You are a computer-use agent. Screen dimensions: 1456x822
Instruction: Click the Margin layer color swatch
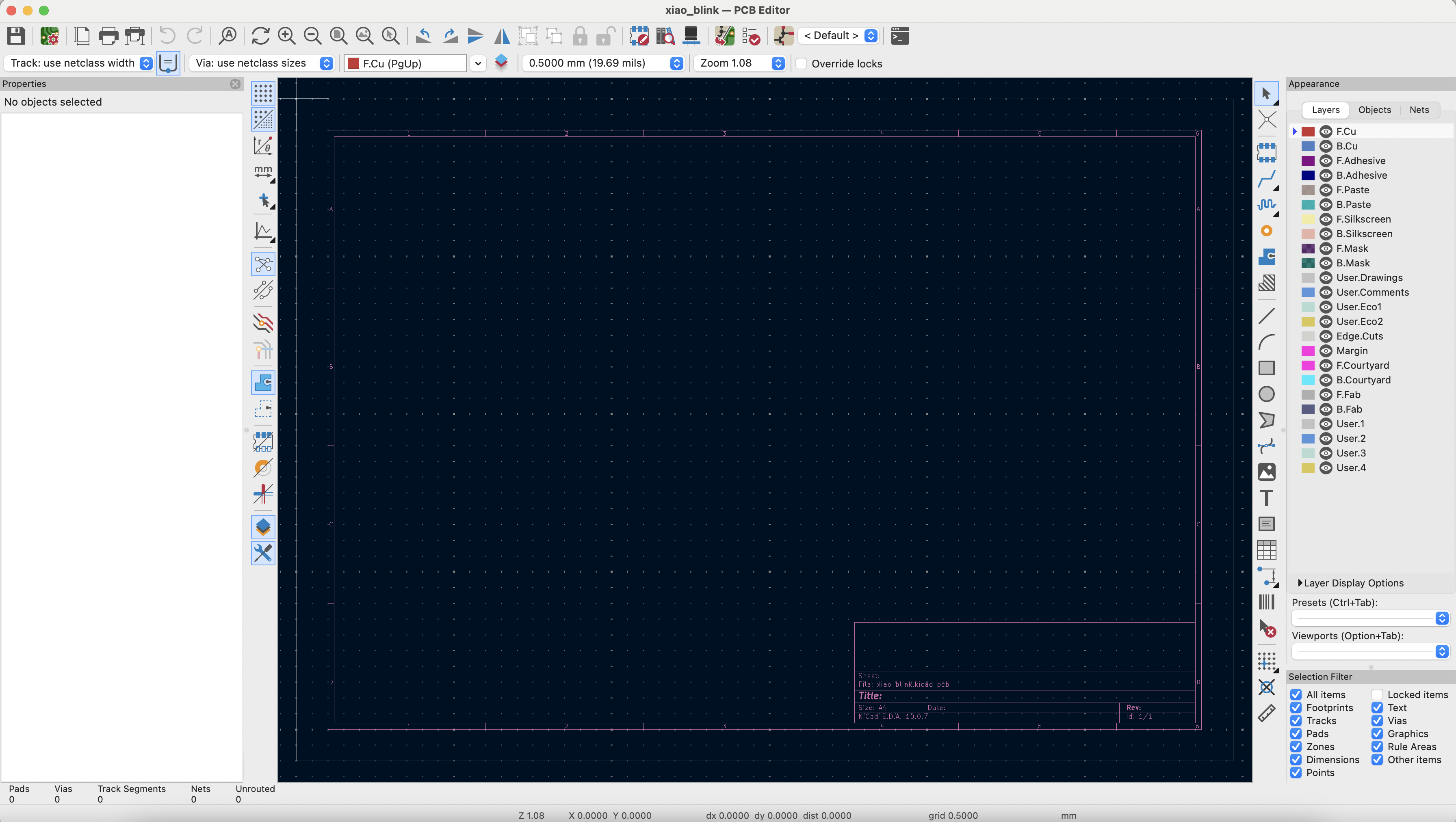[1308, 351]
